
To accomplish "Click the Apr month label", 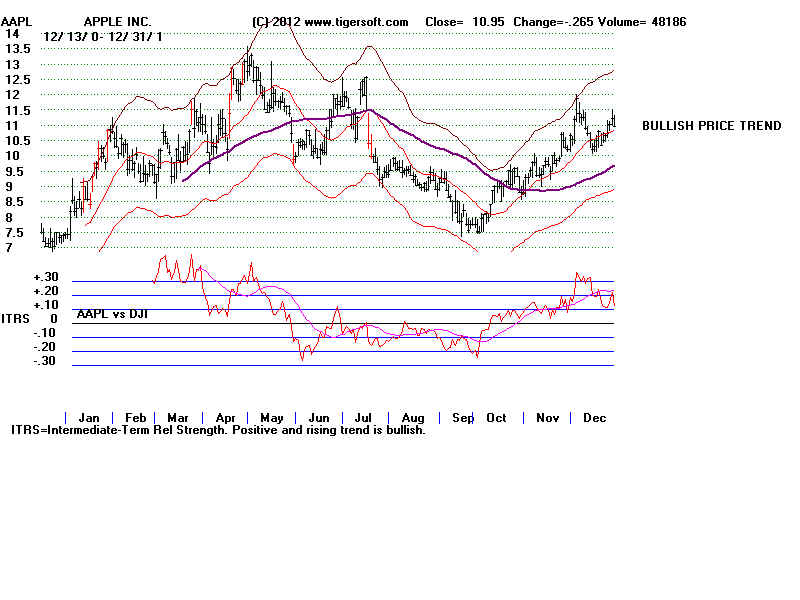I will click(x=225, y=417).
